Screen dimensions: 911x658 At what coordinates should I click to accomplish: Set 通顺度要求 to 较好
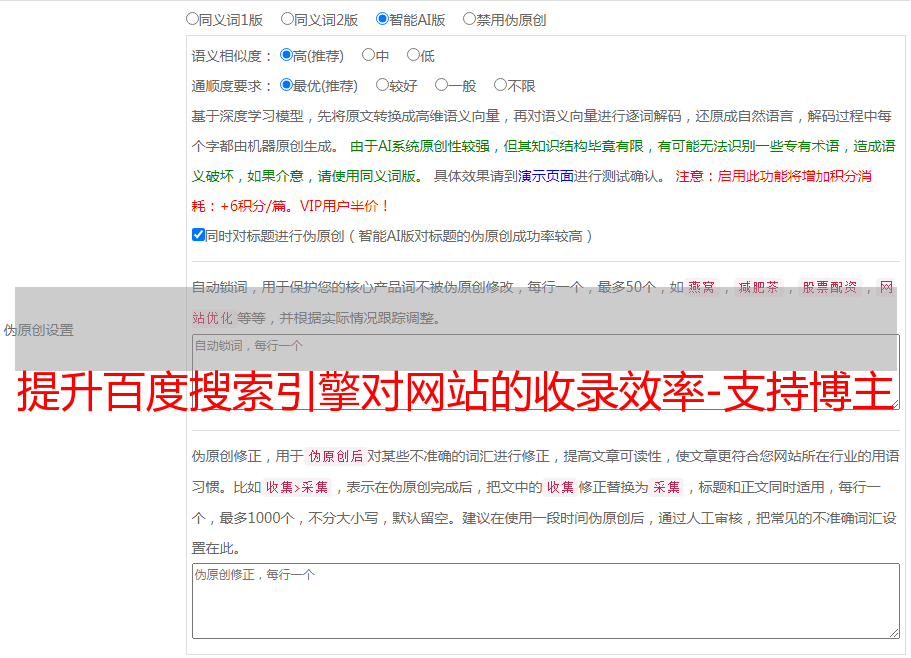click(x=382, y=85)
